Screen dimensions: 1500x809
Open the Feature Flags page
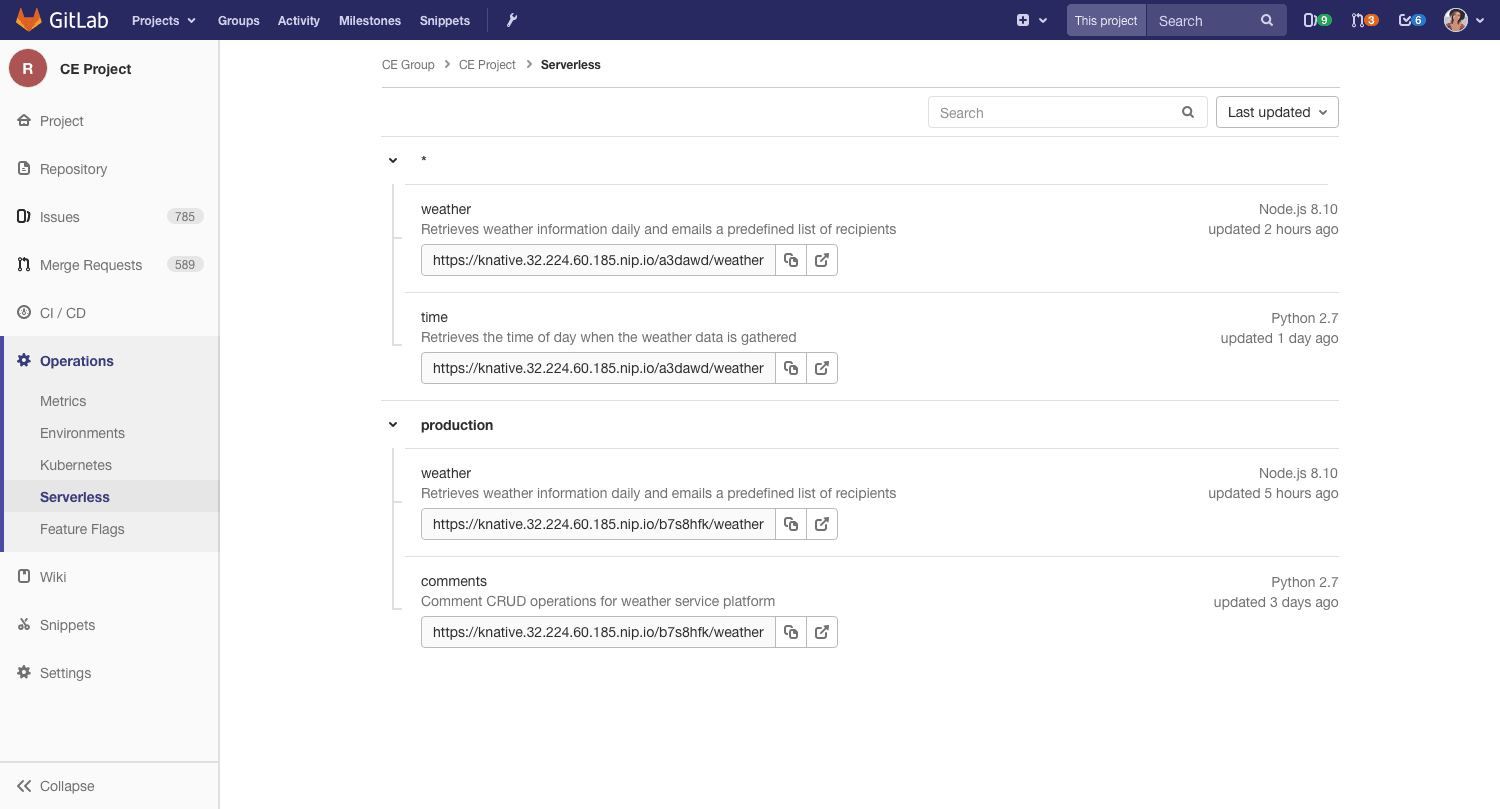tap(82, 528)
